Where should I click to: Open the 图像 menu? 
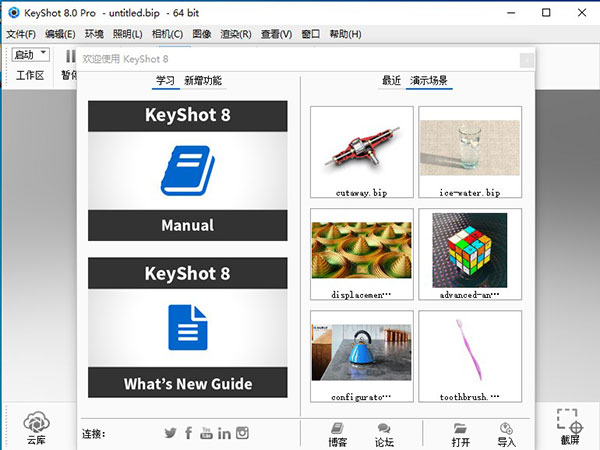(202, 34)
